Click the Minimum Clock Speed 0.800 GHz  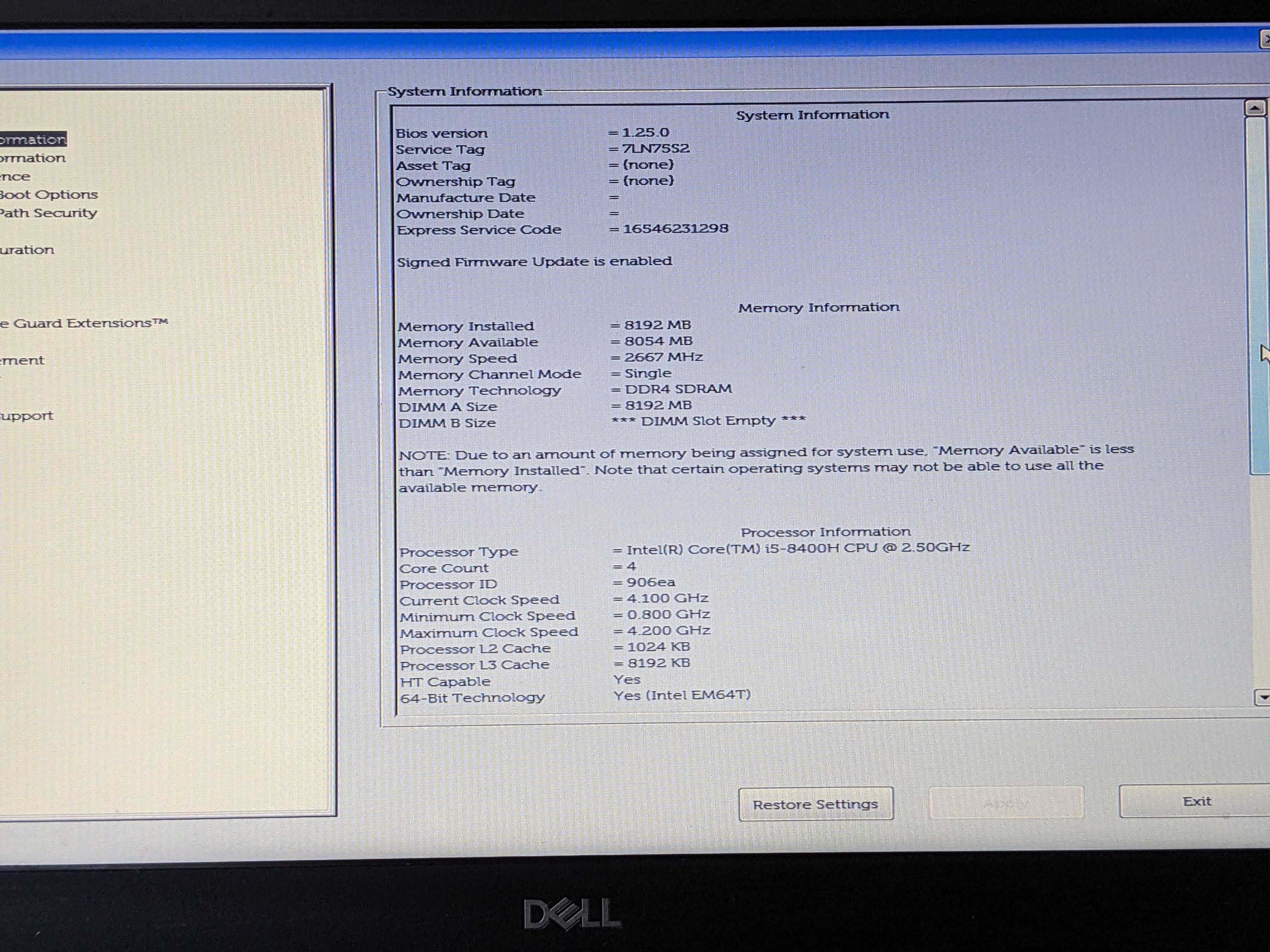[x=668, y=614]
